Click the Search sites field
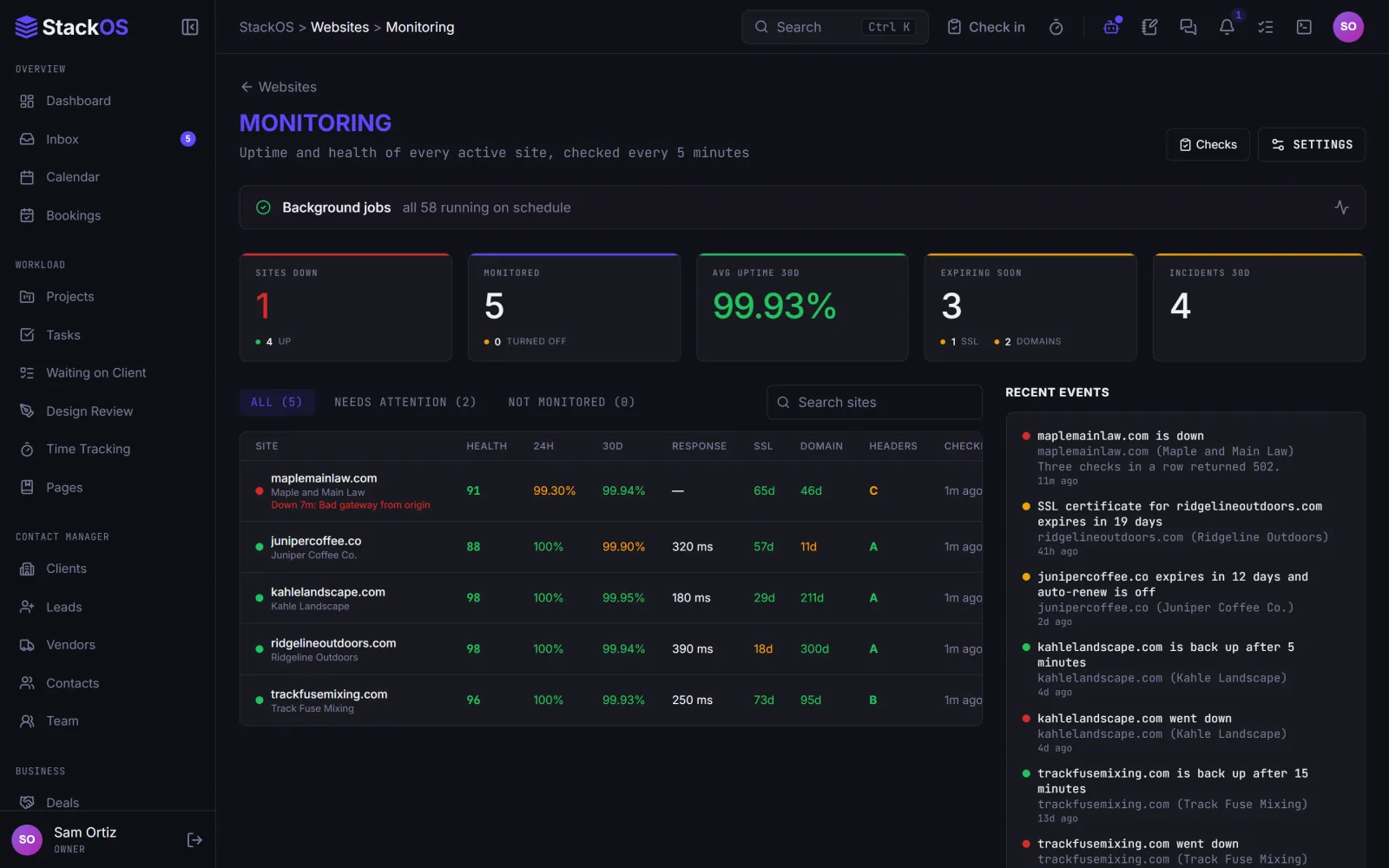This screenshot has width=1389, height=868. coord(874,402)
